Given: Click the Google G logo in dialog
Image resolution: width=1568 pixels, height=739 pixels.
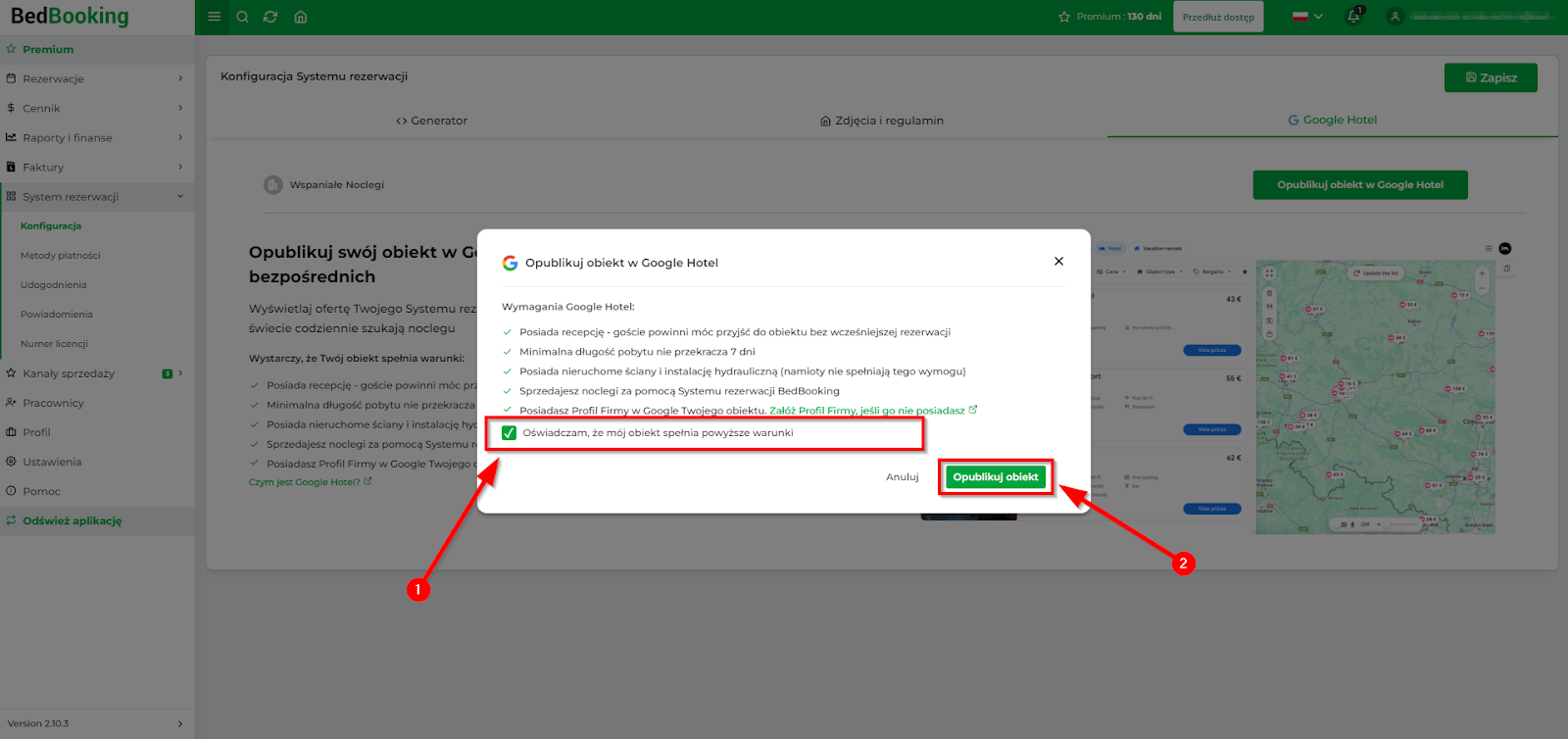Looking at the screenshot, I should pos(510,263).
